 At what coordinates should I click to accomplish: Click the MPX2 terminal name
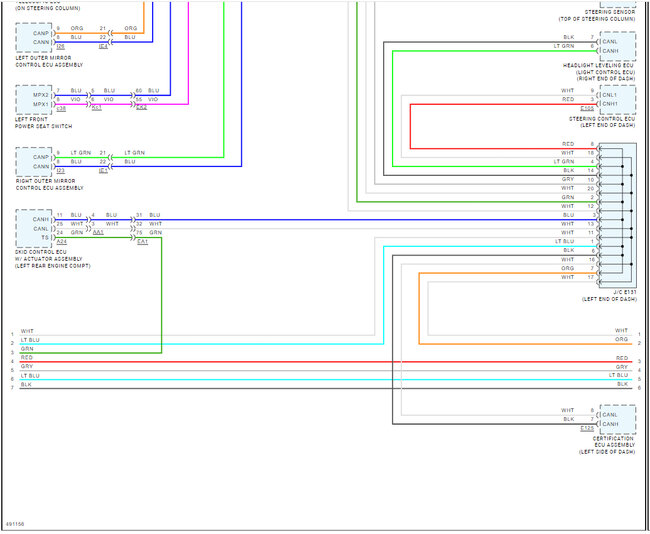(41, 95)
